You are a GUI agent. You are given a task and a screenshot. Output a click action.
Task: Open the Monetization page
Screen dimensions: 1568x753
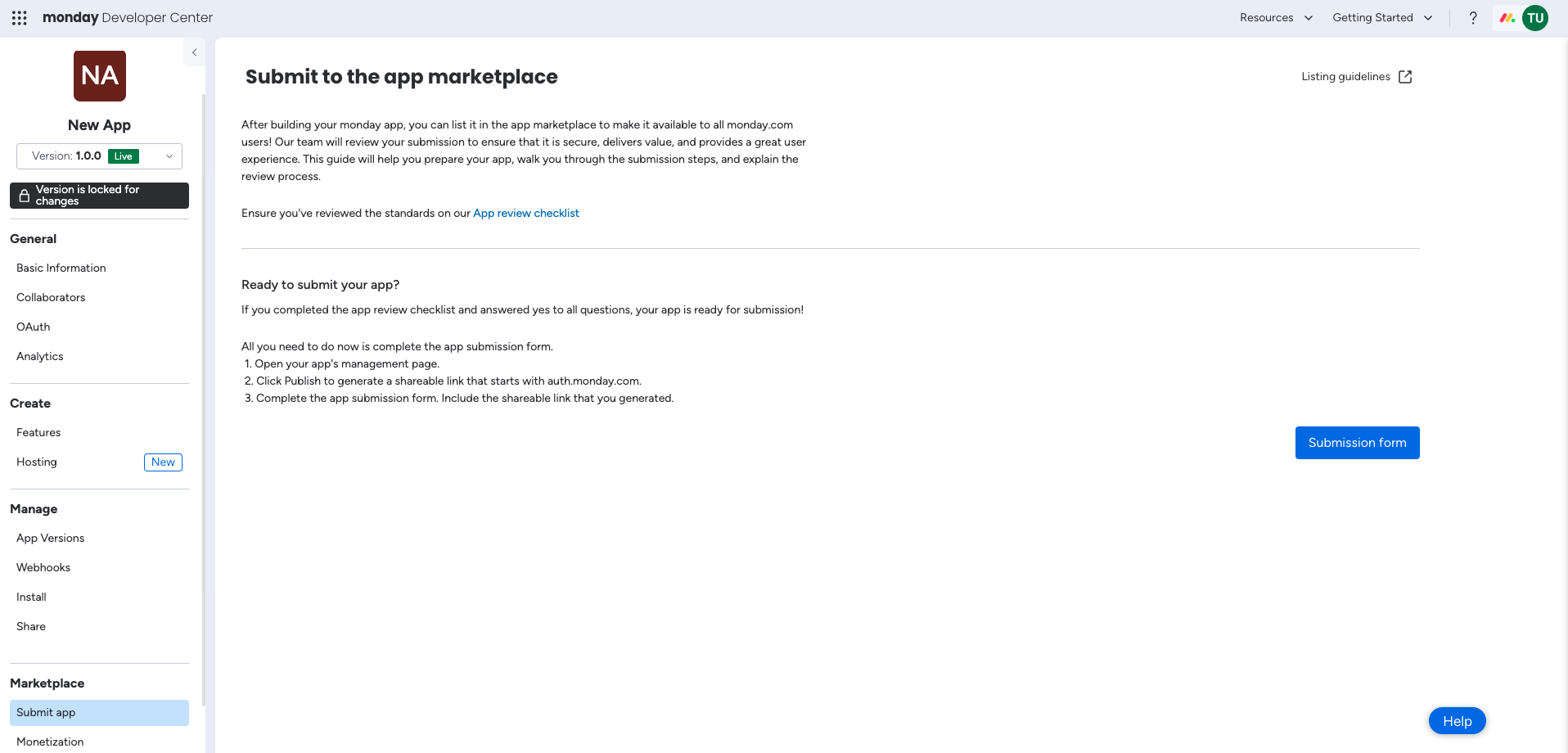[x=99, y=742]
